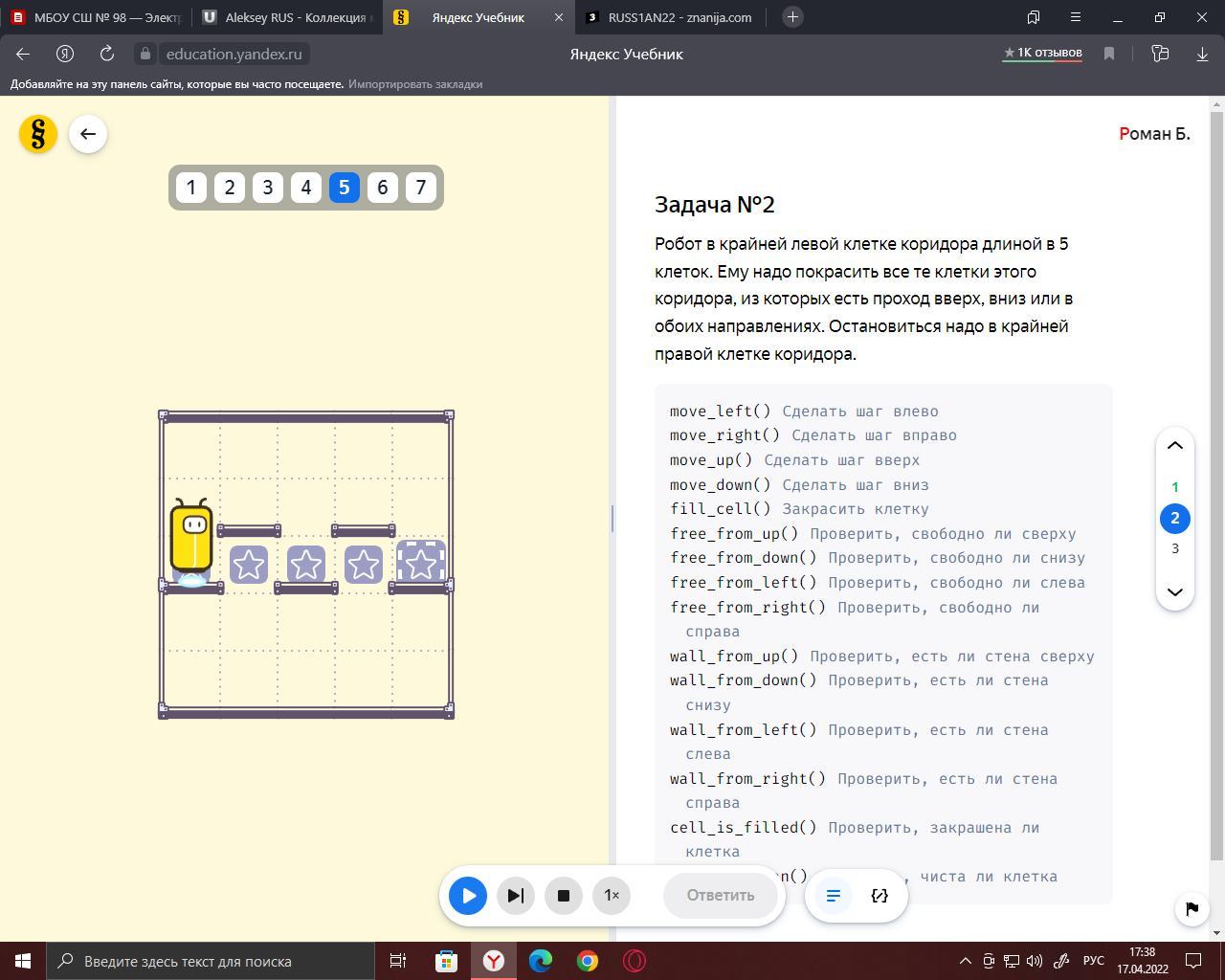Open the browser tab manager icon
The width and height of the screenshot is (1225, 980).
click(1034, 17)
